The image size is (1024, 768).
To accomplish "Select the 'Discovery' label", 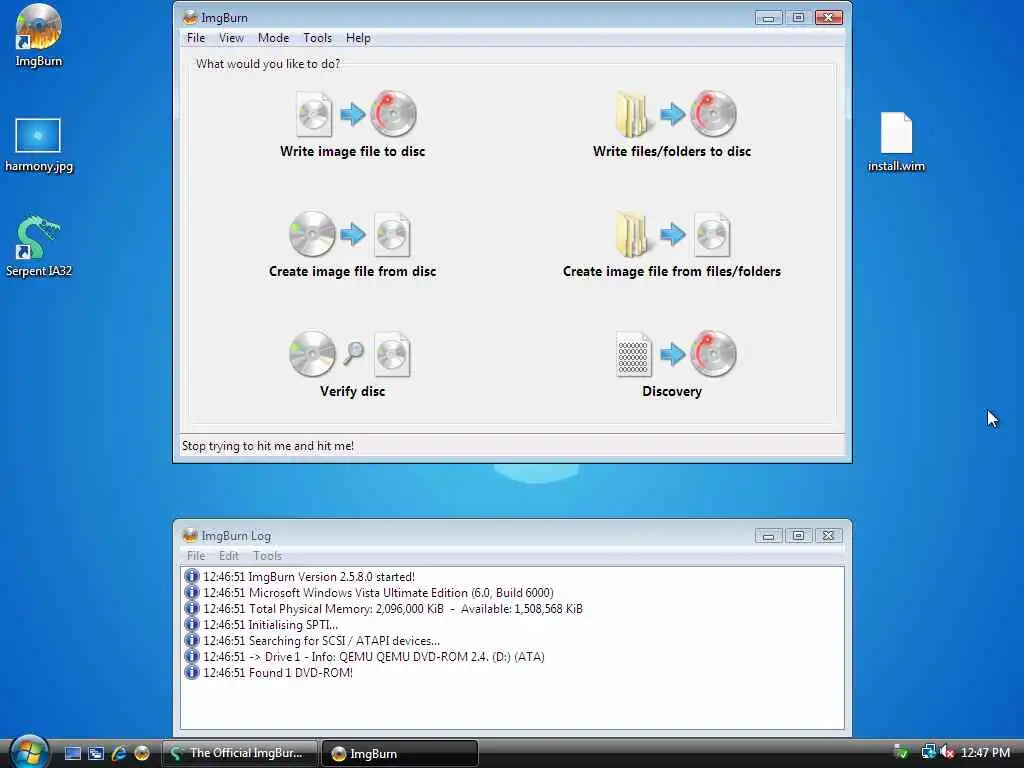I will (x=672, y=392).
